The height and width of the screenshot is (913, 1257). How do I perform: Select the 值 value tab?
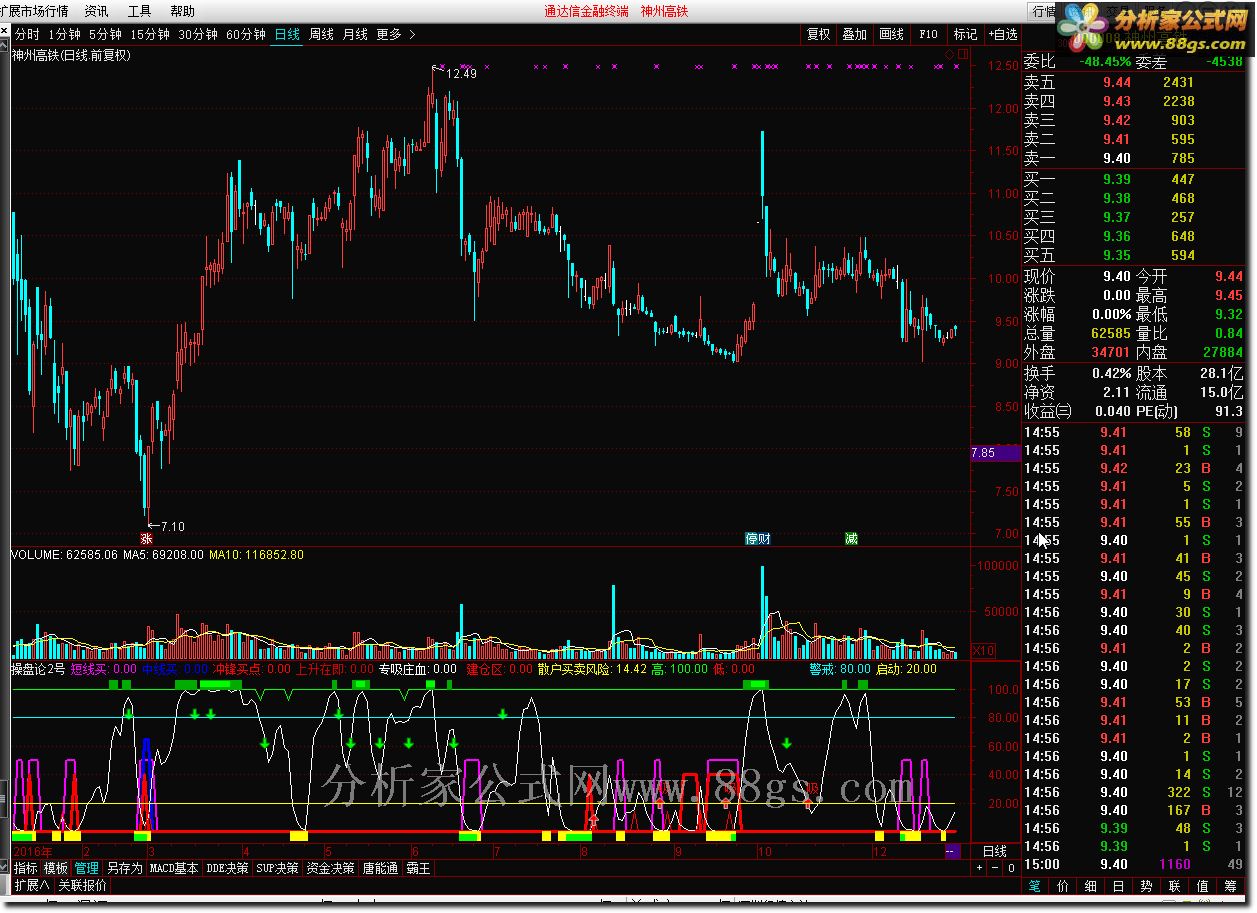1203,886
